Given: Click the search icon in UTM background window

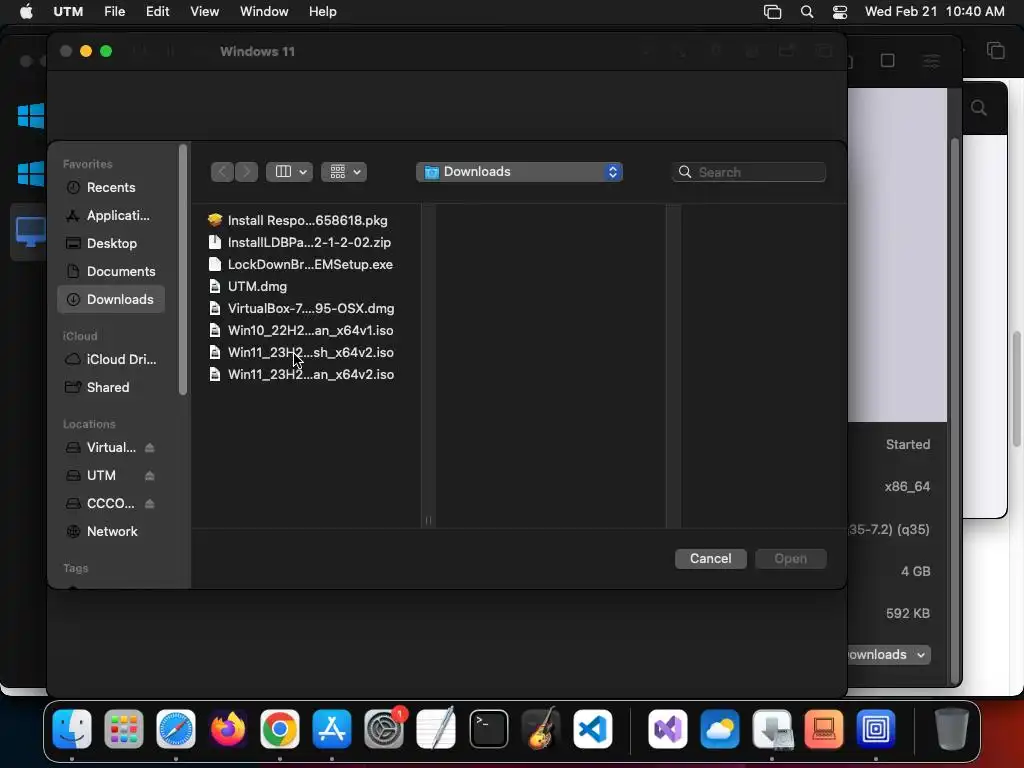Looking at the screenshot, I should pyautogui.click(x=978, y=108).
